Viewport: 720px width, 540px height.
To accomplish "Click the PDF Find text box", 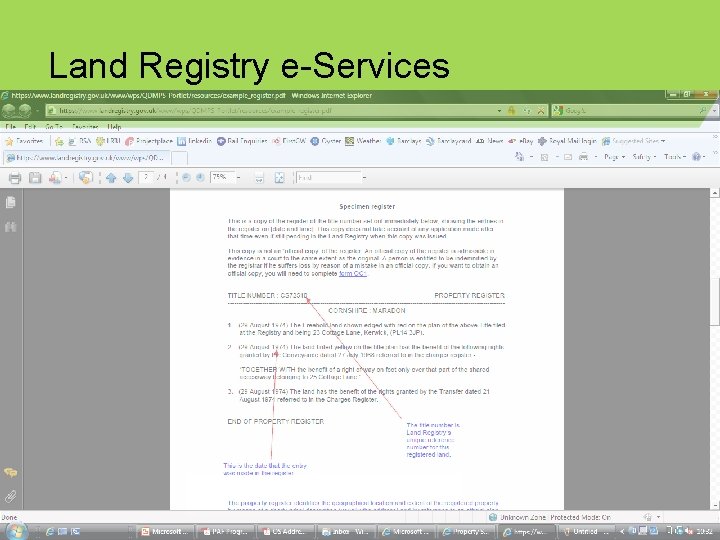I will coord(329,178).
